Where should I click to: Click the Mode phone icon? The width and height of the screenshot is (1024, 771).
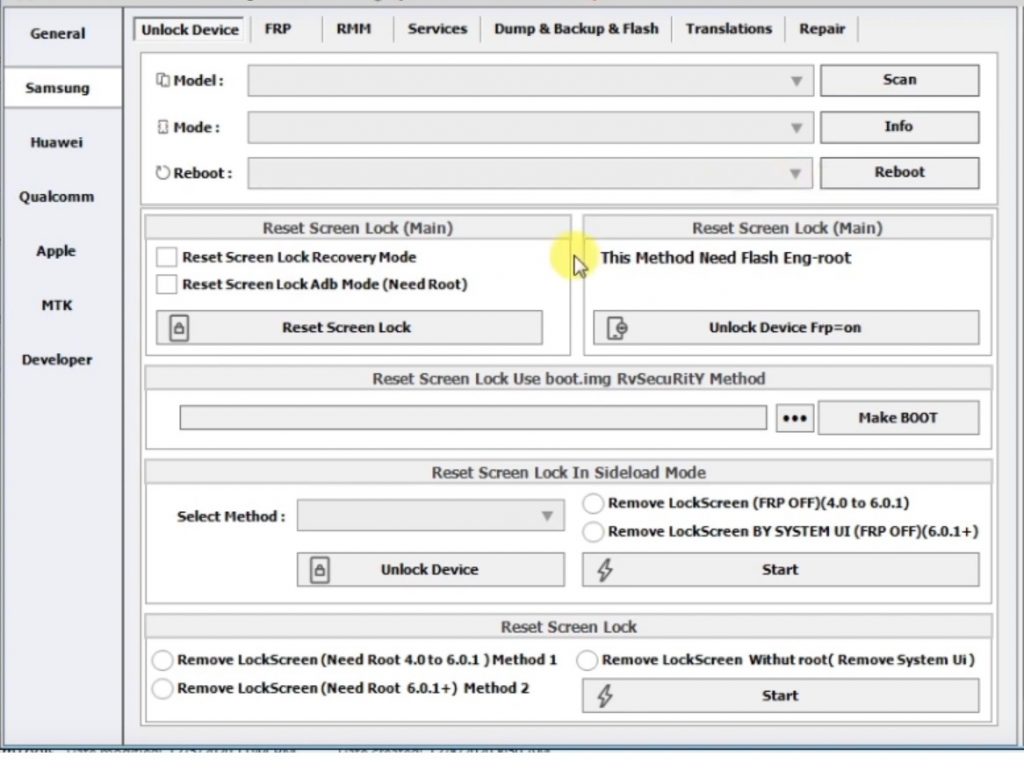click(x=161, y=127)
